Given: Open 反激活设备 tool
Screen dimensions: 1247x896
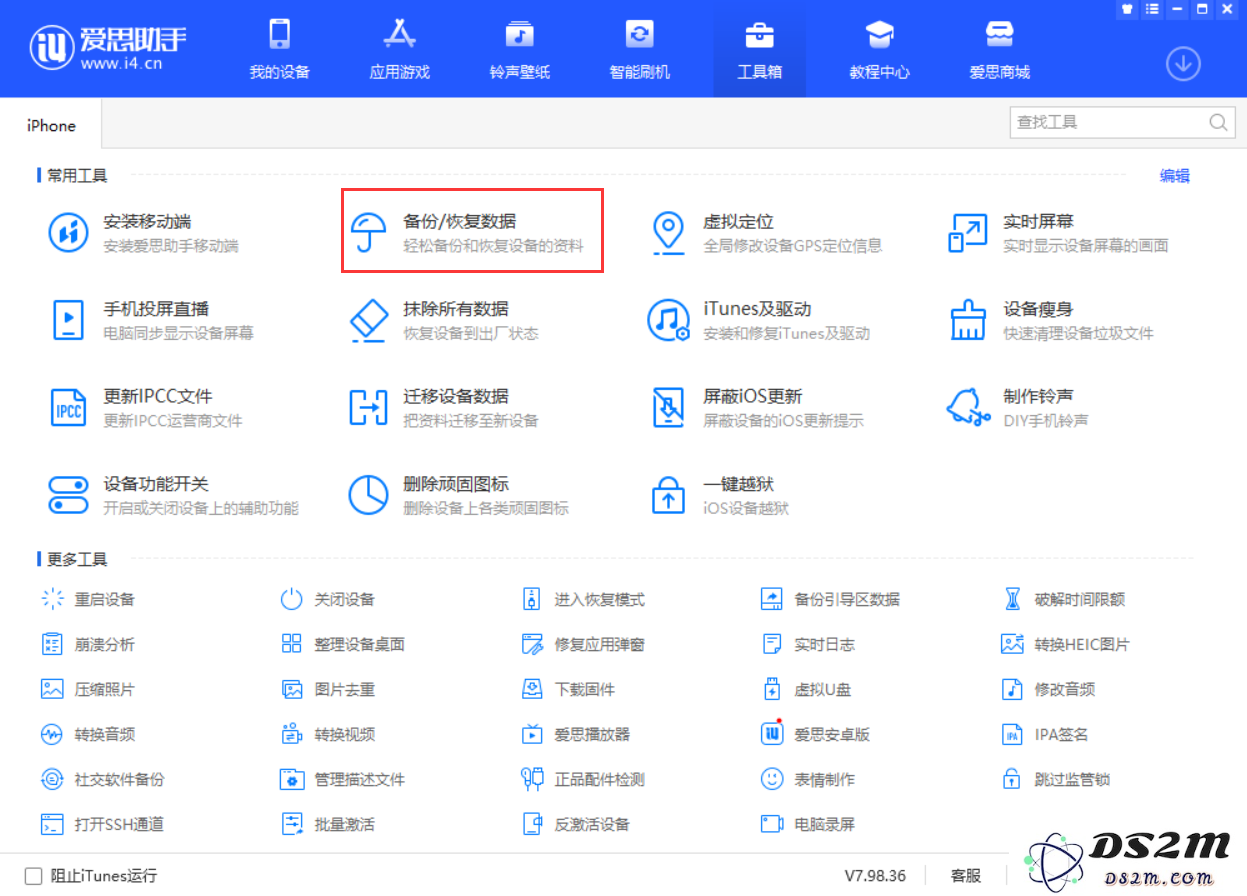Looking at the screenshot, I should click(578, 825).
